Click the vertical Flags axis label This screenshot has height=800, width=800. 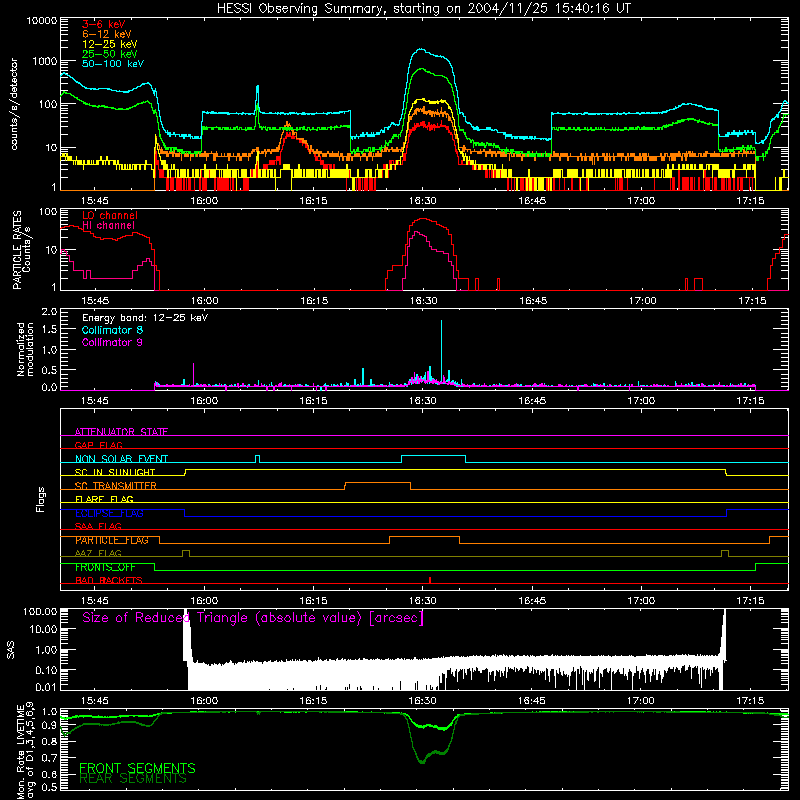coord(41,499)
